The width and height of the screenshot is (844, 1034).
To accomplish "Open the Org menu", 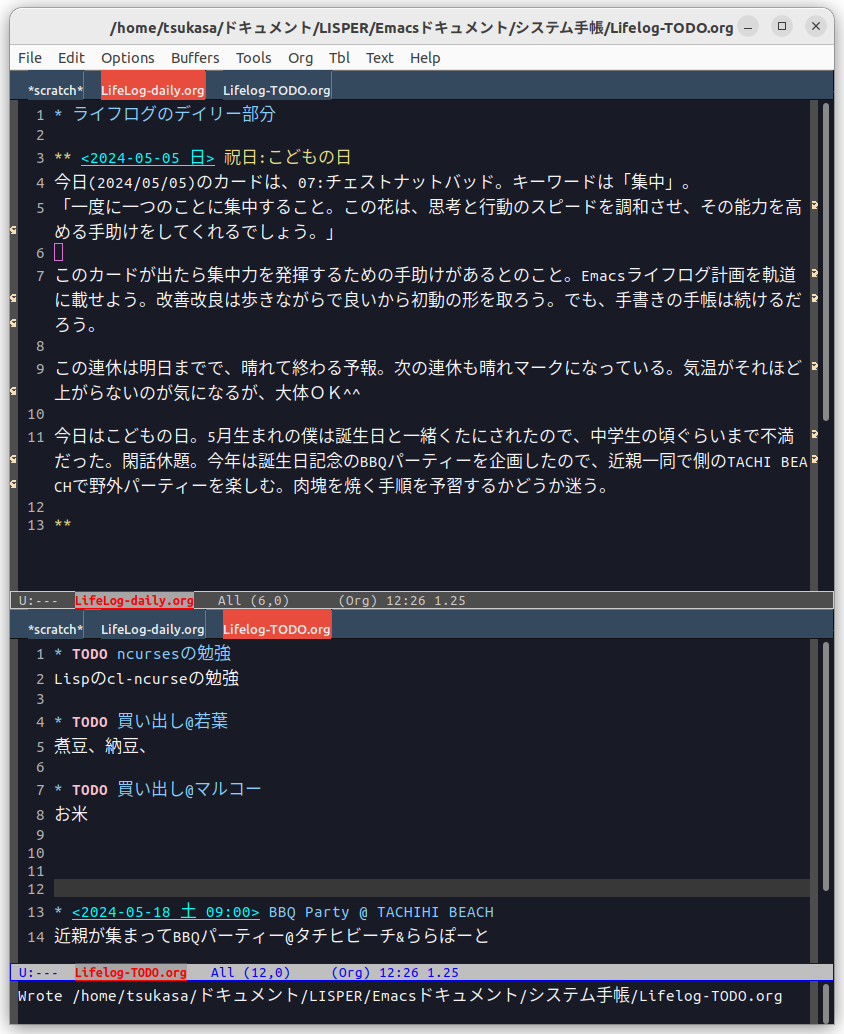I will (x=300, y=58).
